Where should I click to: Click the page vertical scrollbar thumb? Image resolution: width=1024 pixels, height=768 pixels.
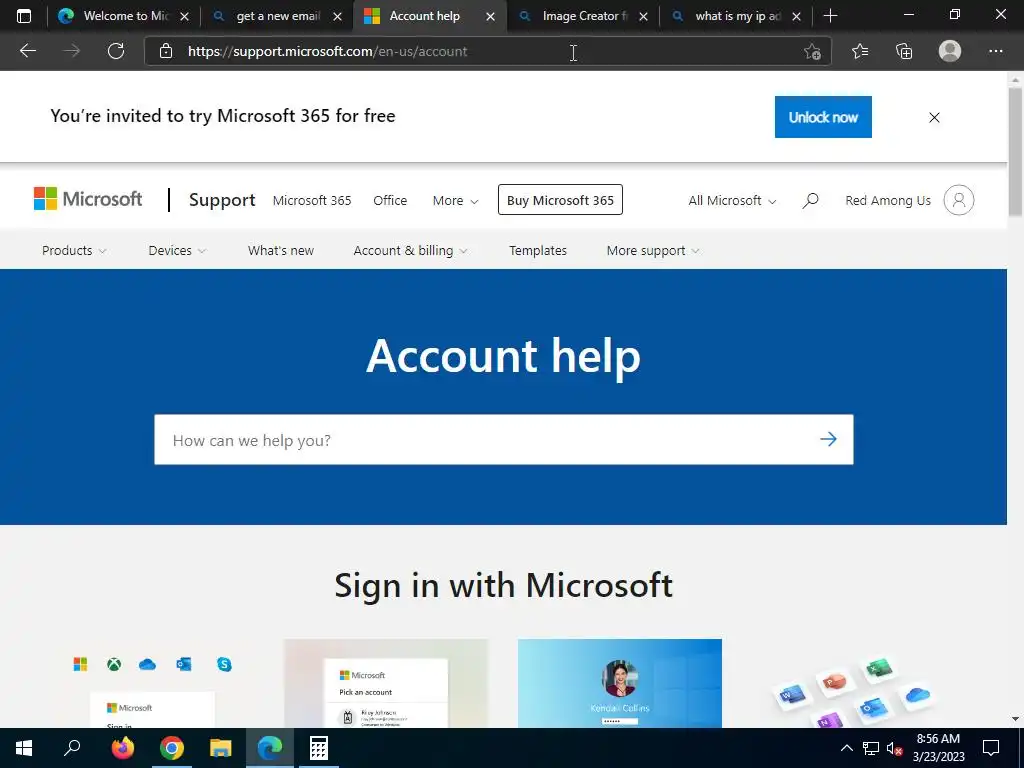(1015, 150)
